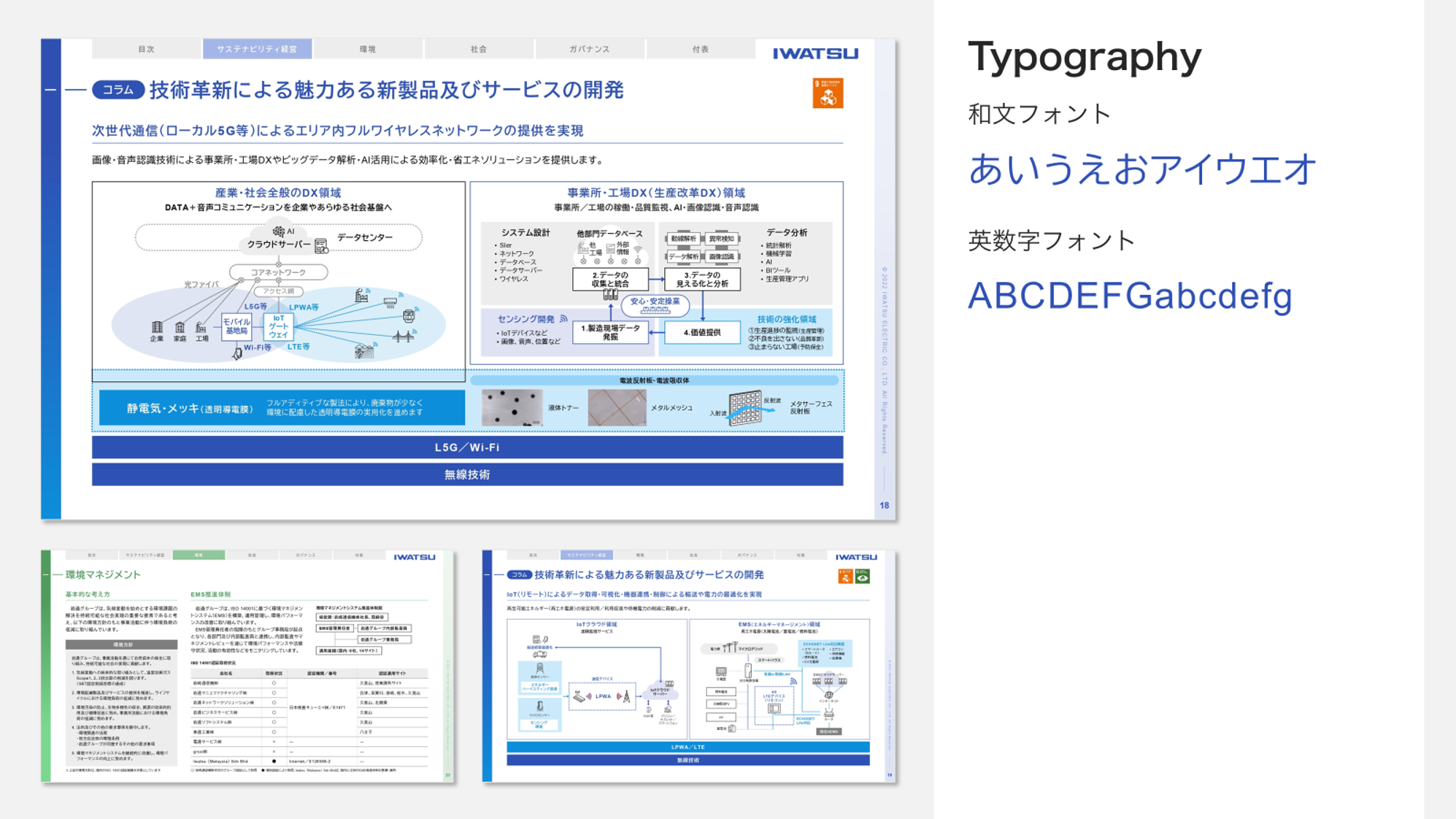Click the あいうえおアイウエオ font sample
The height and width of the screenshot is (819, 1456).
[1142, 169]
